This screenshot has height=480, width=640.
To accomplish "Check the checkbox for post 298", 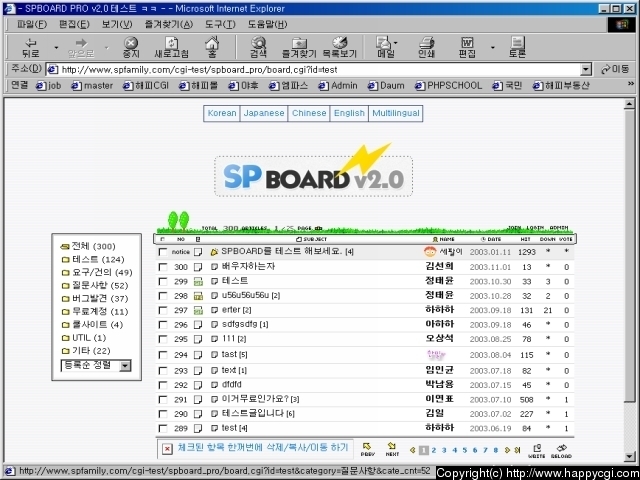I will tap(163, 296).
